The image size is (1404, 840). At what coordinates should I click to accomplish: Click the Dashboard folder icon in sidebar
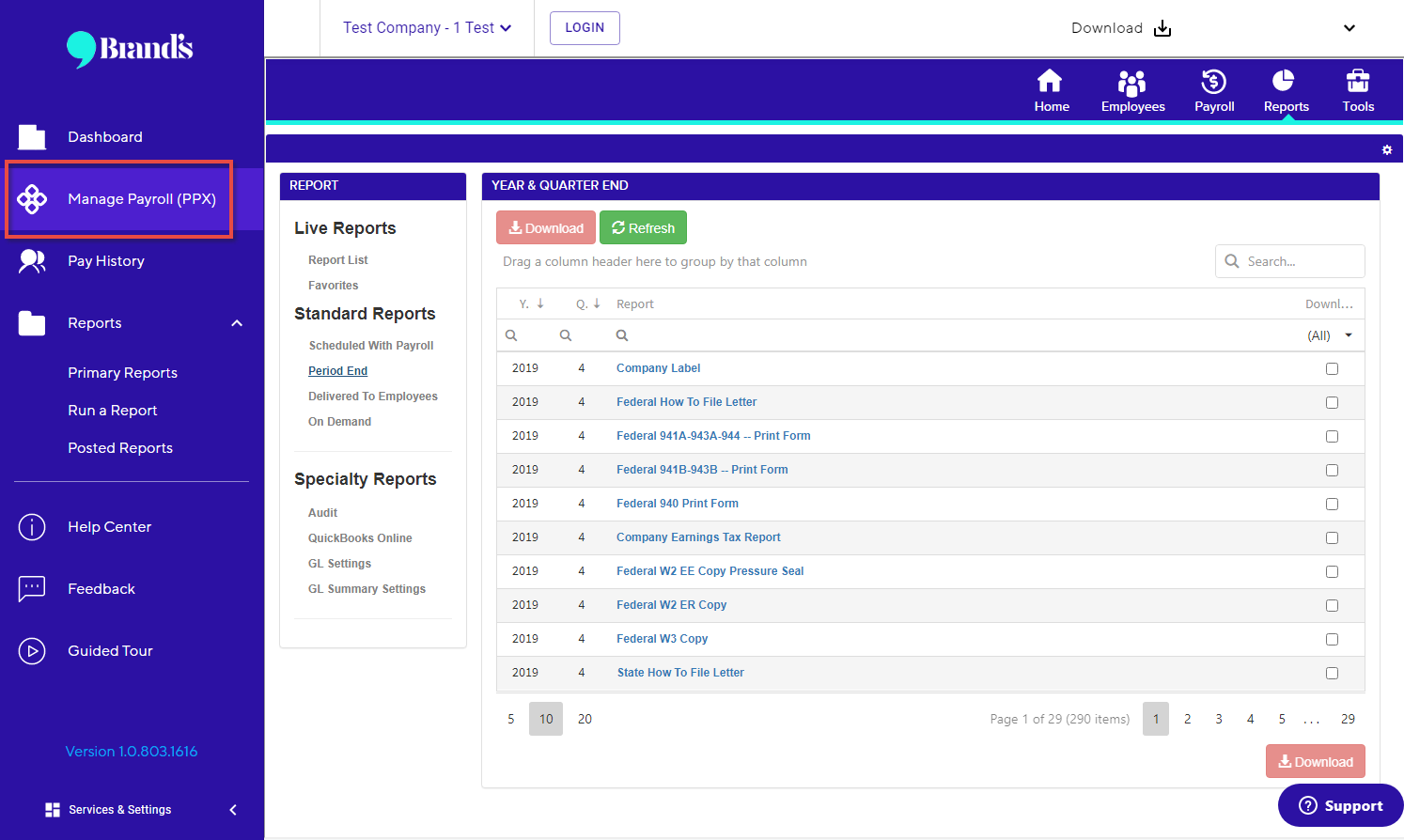(x=32, y=137)
